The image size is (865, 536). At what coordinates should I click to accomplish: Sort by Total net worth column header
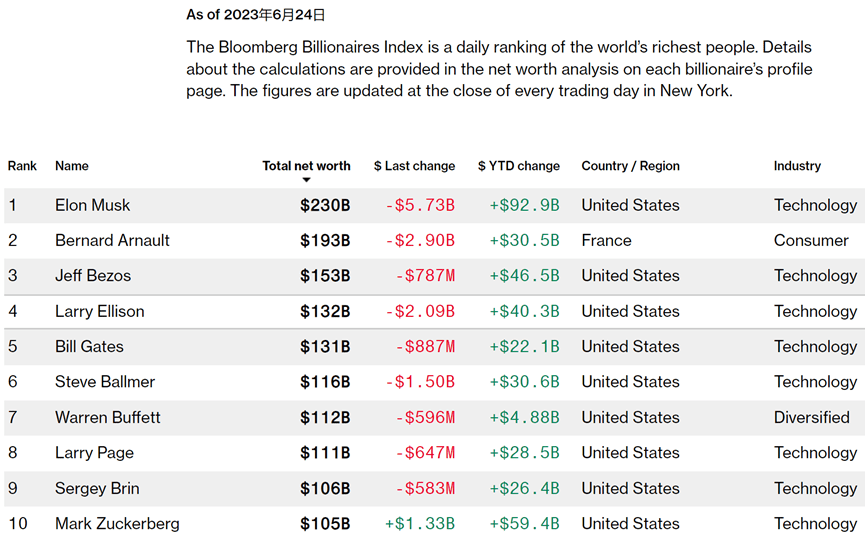click(306, 166)
